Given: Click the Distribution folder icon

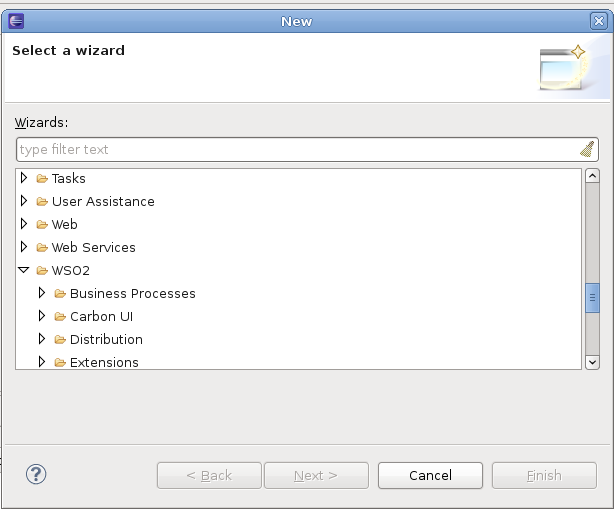Looking at the screenshot, I should (x=60, y=340).
